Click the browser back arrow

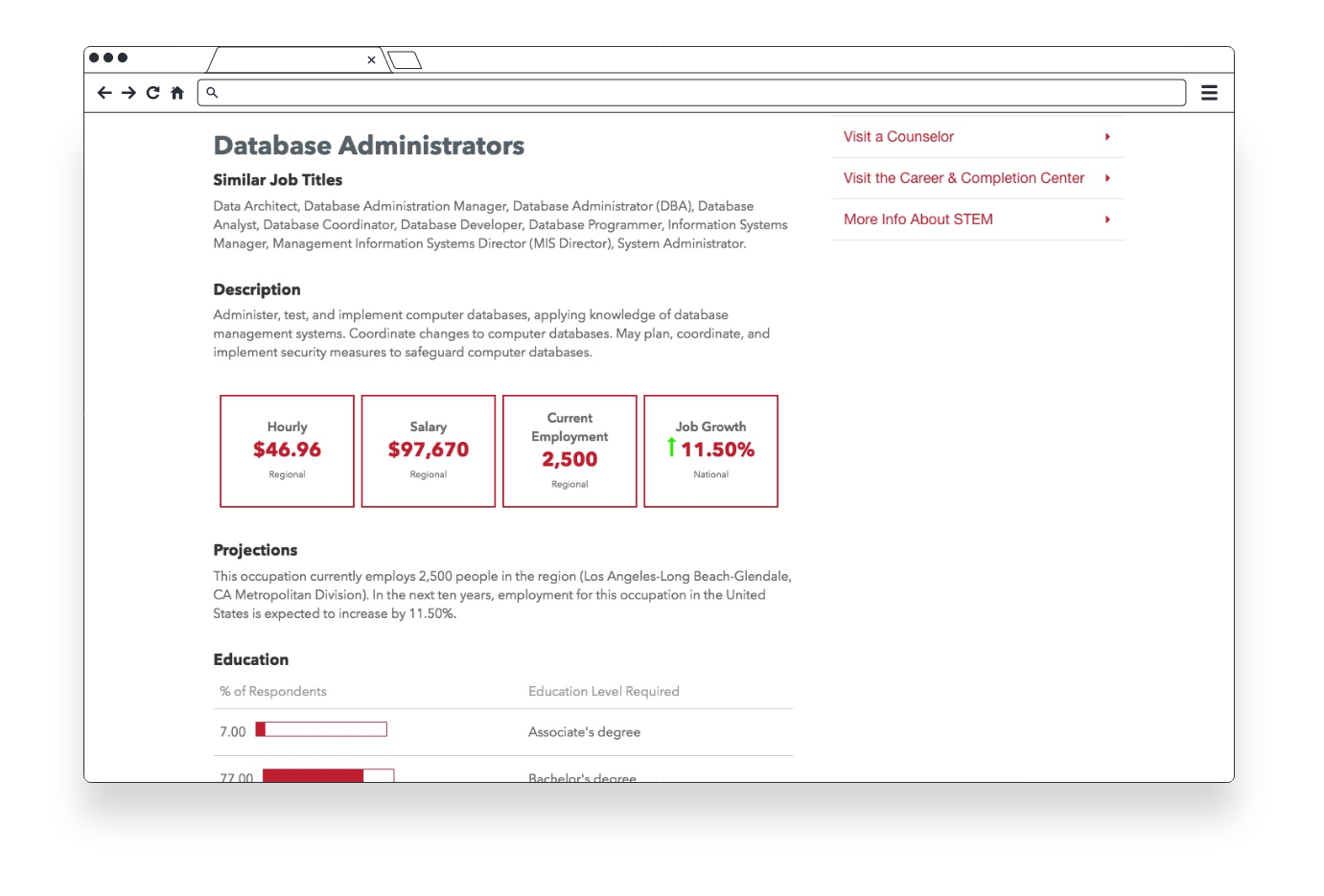click(105, 93)
